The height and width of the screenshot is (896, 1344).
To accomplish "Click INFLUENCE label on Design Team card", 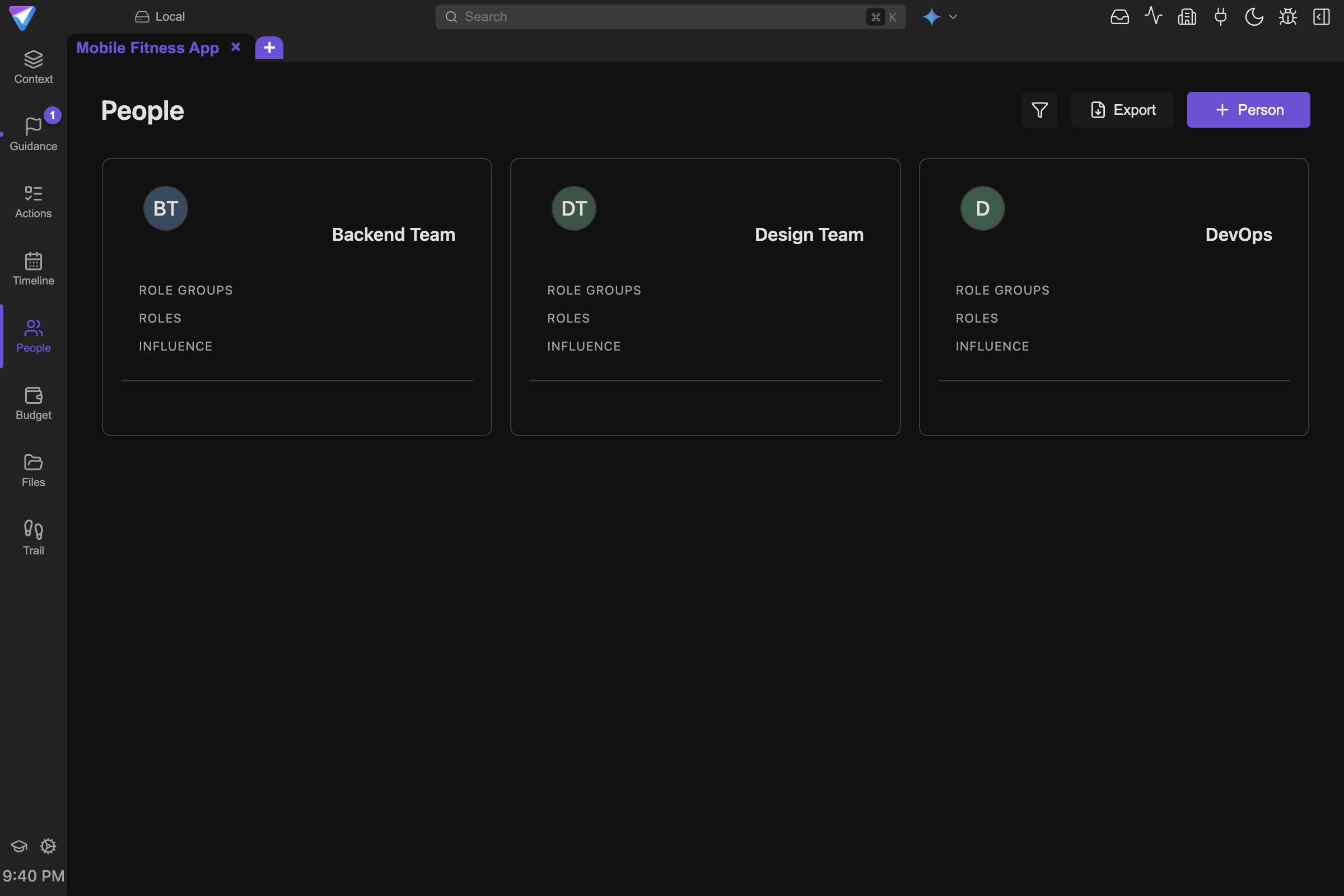I will tap(584, 346).
